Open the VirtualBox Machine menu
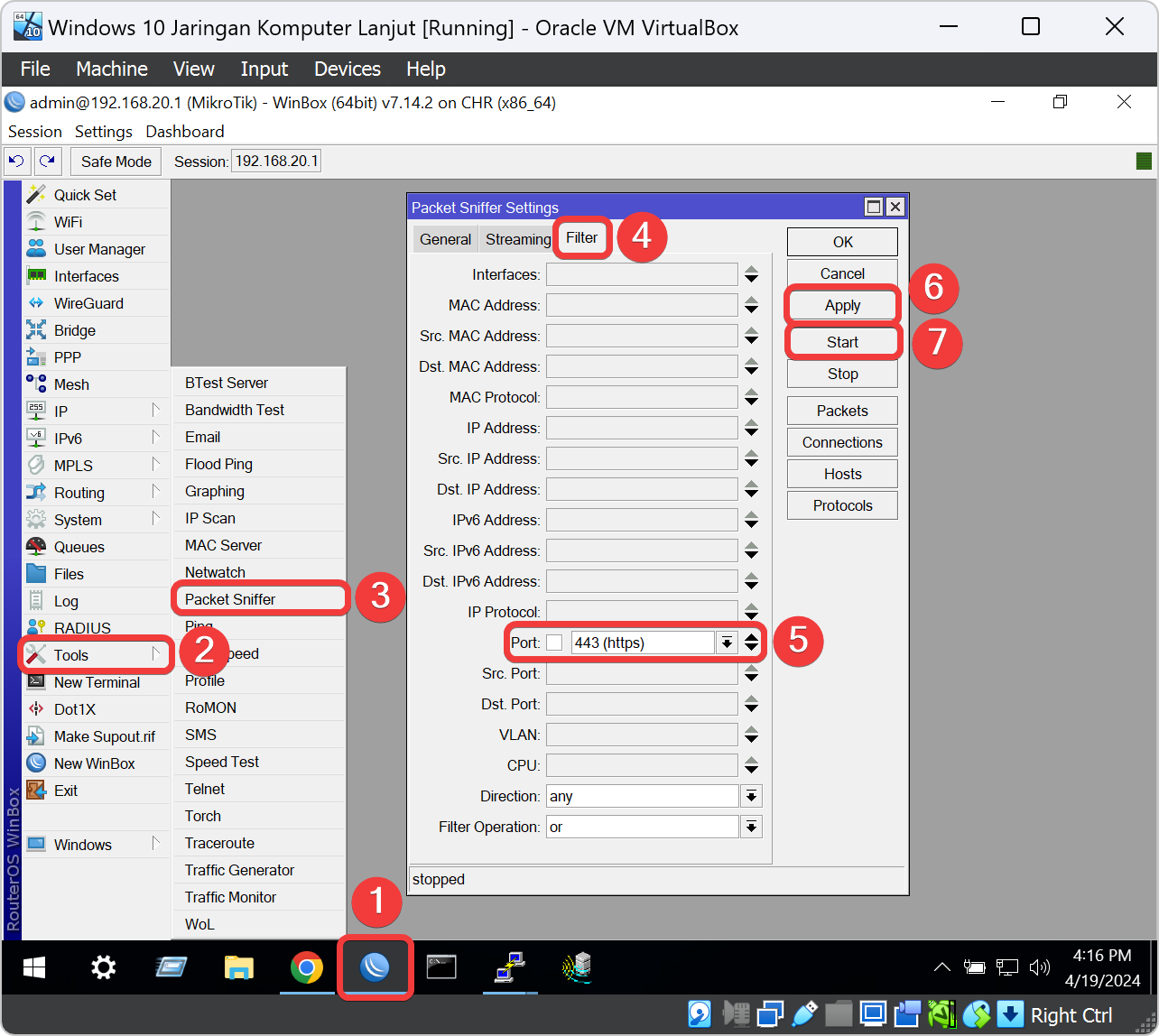The image size is (1159, 1036). tap(112, 69)
